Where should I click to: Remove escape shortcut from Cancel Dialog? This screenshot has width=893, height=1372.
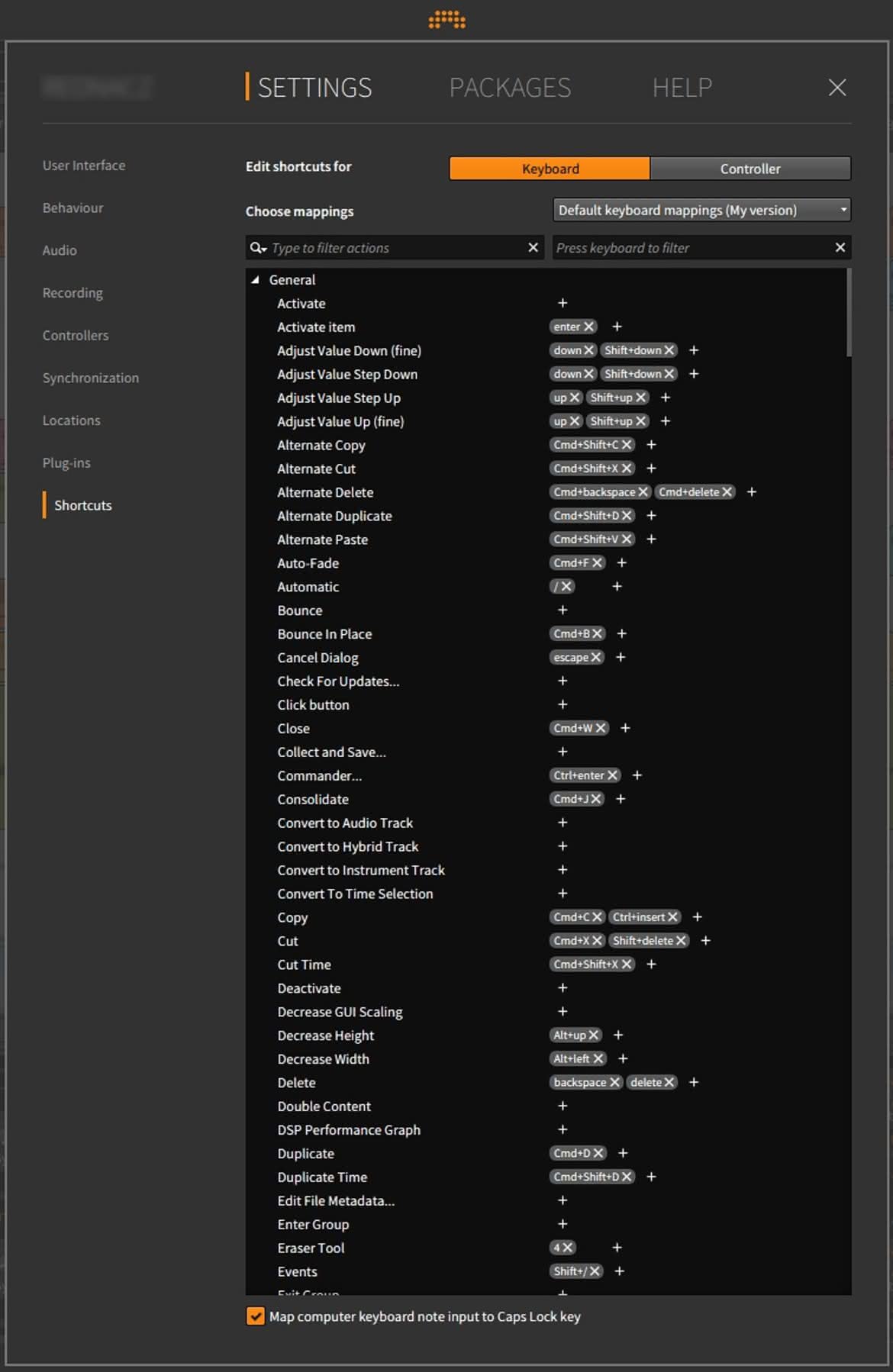595,657
